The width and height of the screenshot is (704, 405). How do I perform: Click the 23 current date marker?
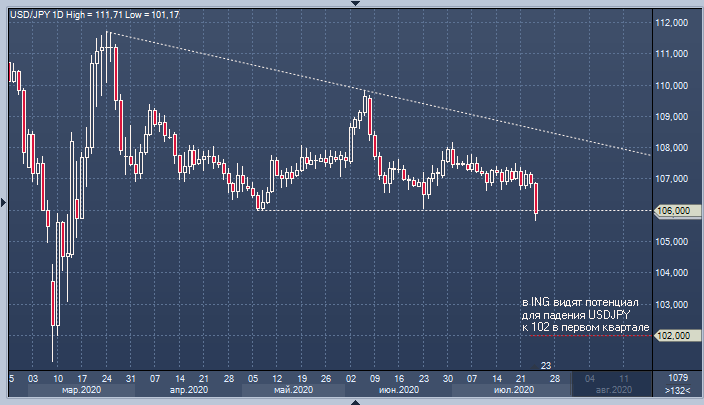click(x=546, y=366)
